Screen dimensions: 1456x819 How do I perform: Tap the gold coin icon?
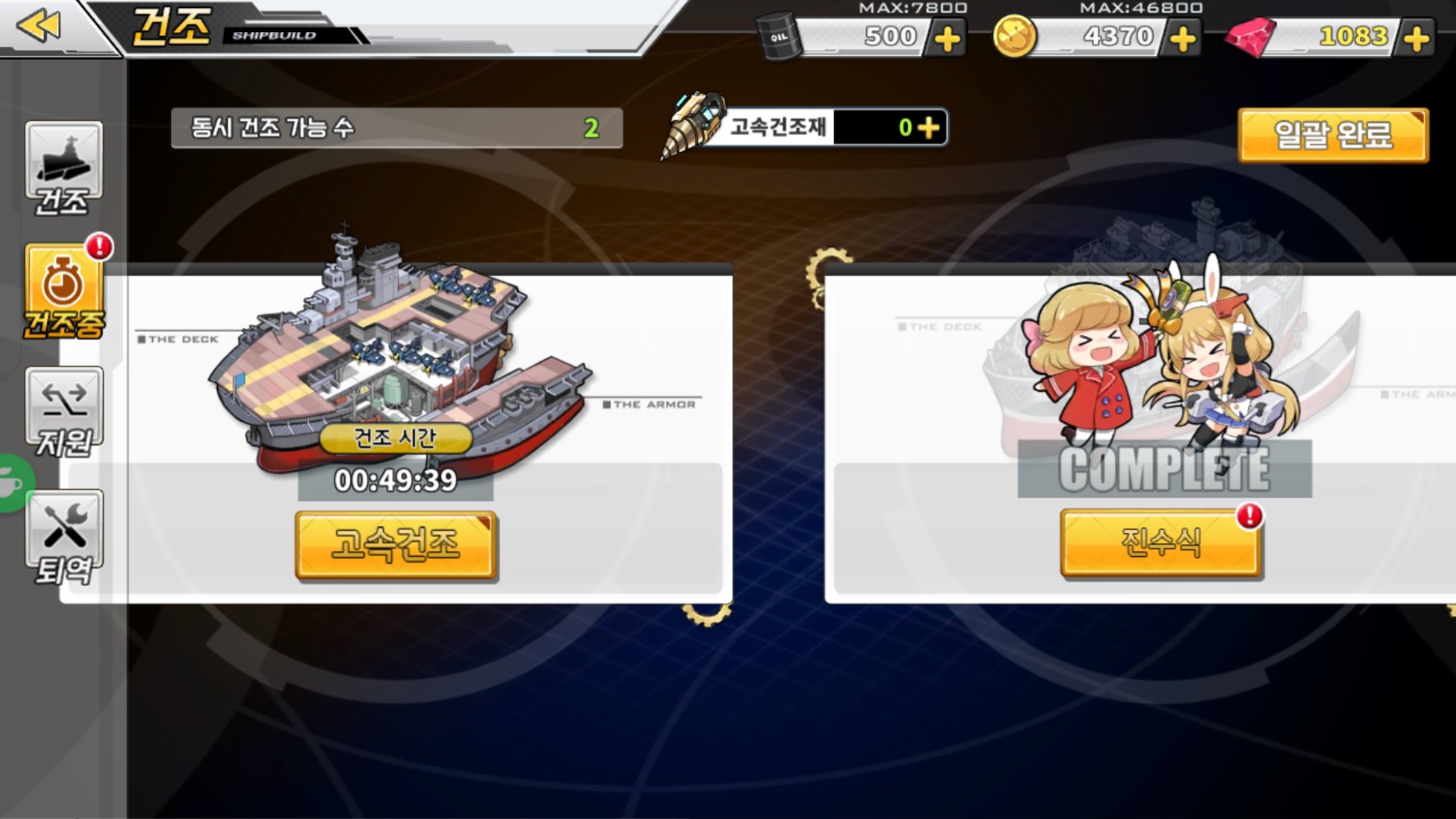click(x=1014, y=36)
